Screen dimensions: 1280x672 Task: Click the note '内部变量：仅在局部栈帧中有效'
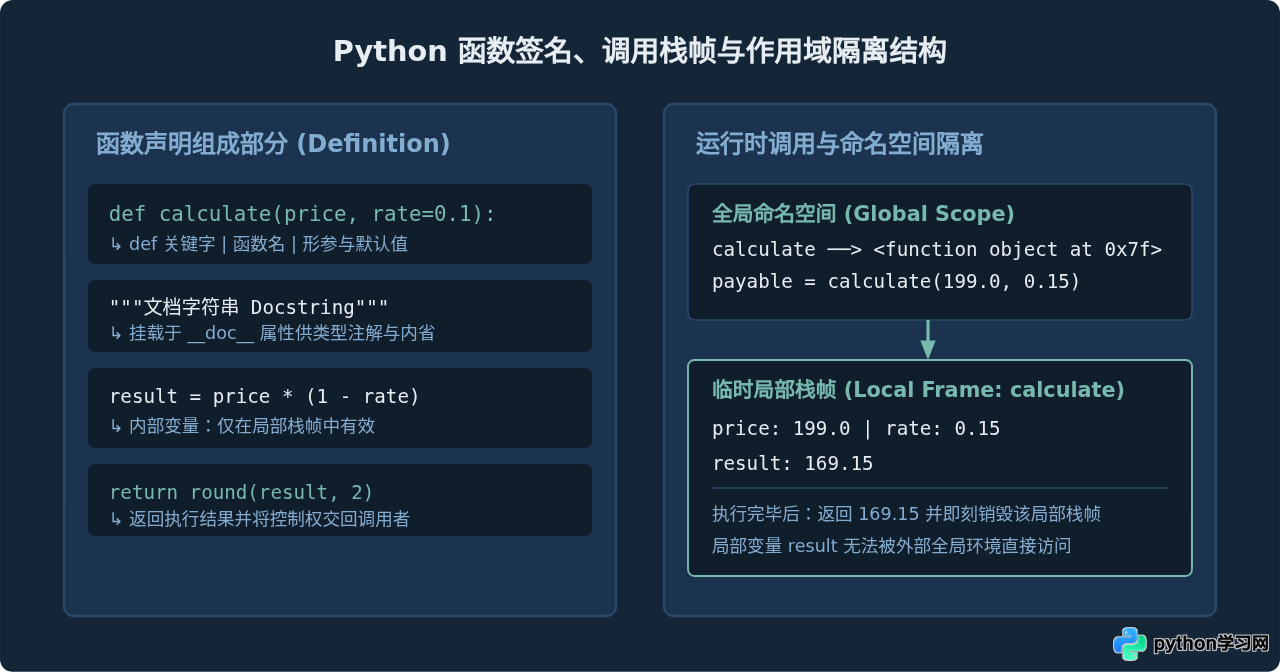coord(242,426)
